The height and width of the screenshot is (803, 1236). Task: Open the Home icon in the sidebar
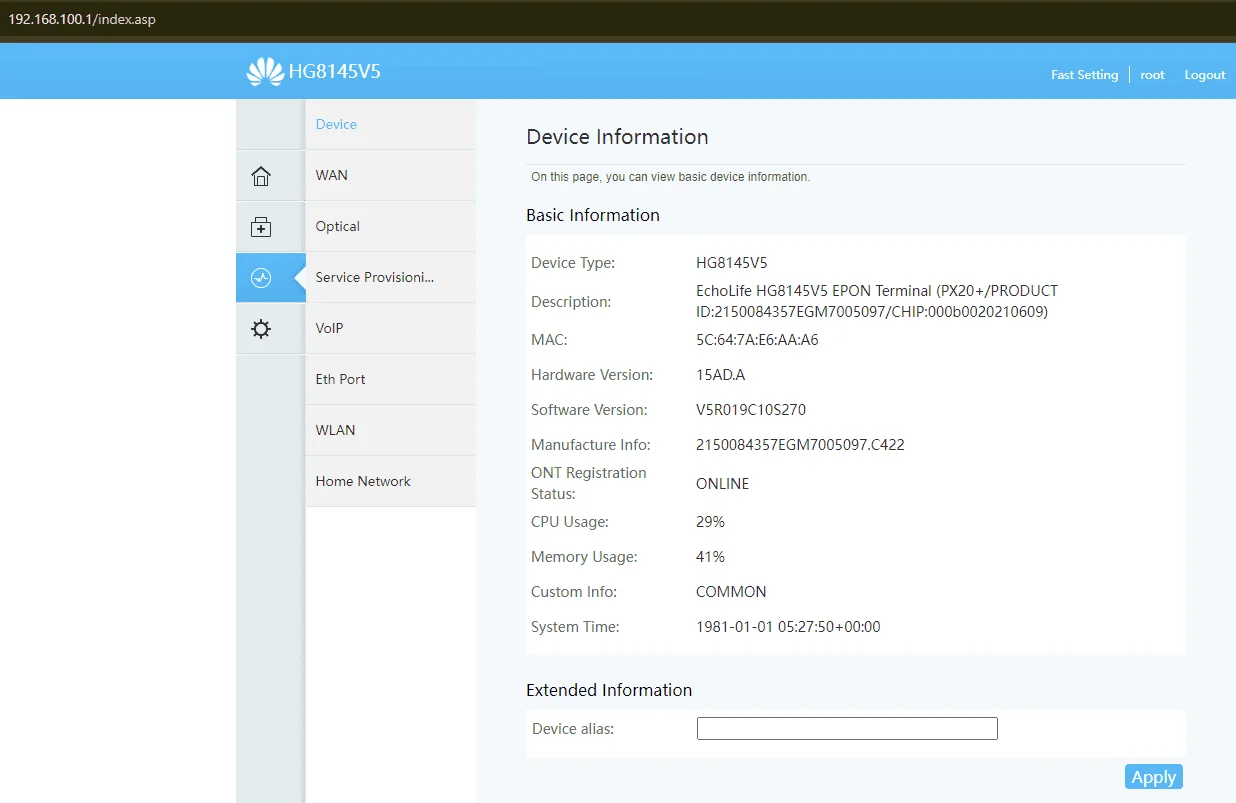(x=261, y=176)
